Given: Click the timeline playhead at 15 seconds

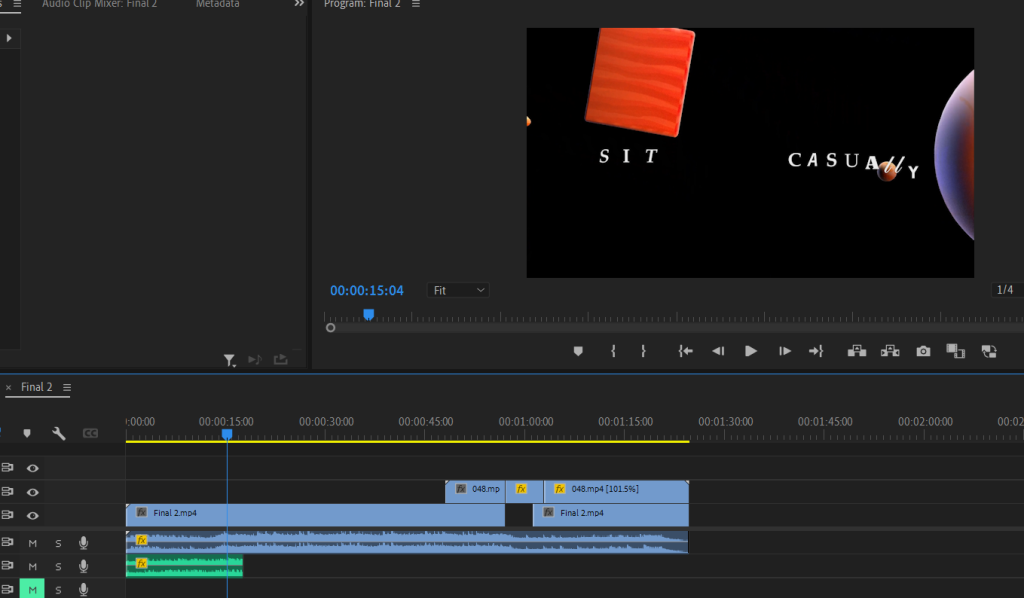Looking at the screenshot, I should click(x=227, y=434).
